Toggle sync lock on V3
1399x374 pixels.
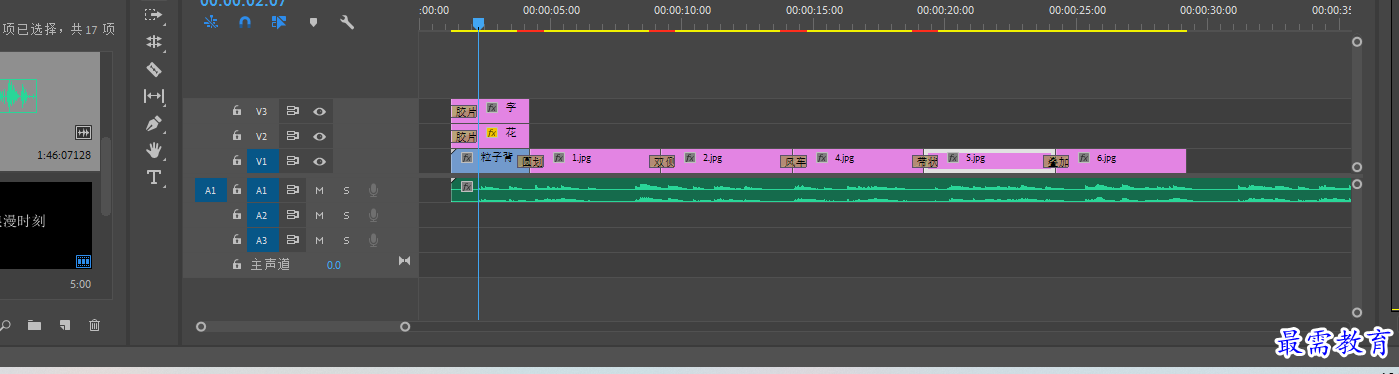click(x=293, y=111)
